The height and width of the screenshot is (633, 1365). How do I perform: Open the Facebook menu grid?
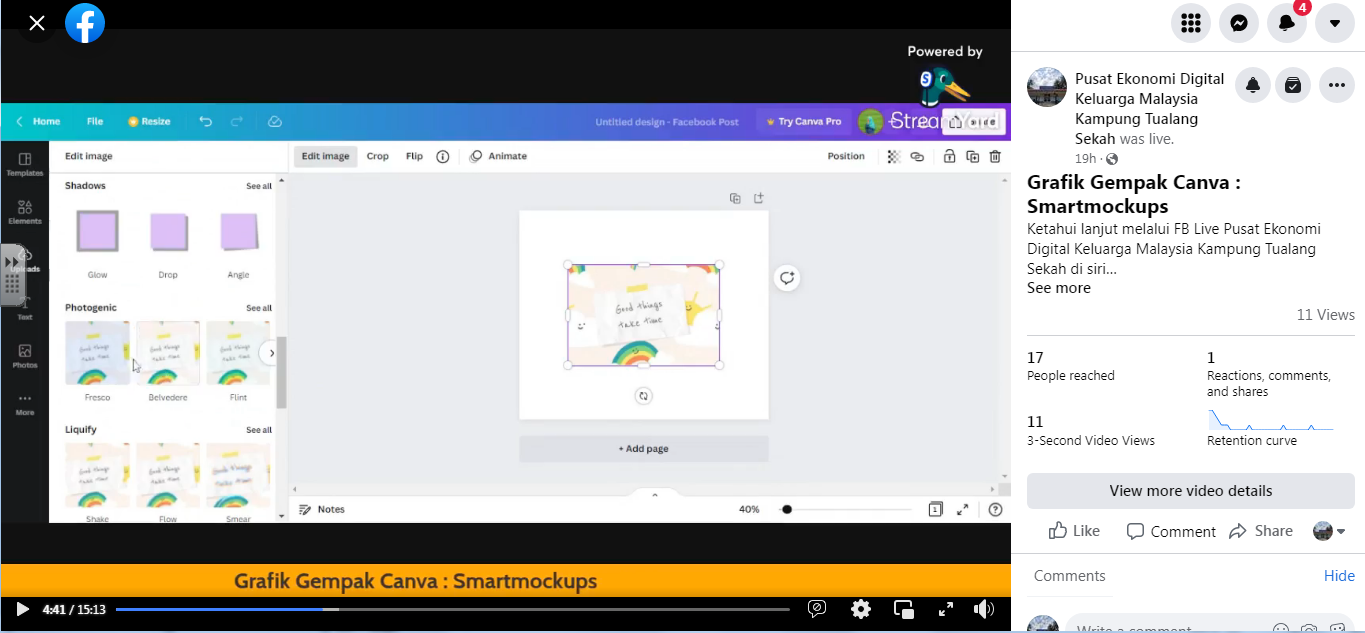[x=1190, y=23]
